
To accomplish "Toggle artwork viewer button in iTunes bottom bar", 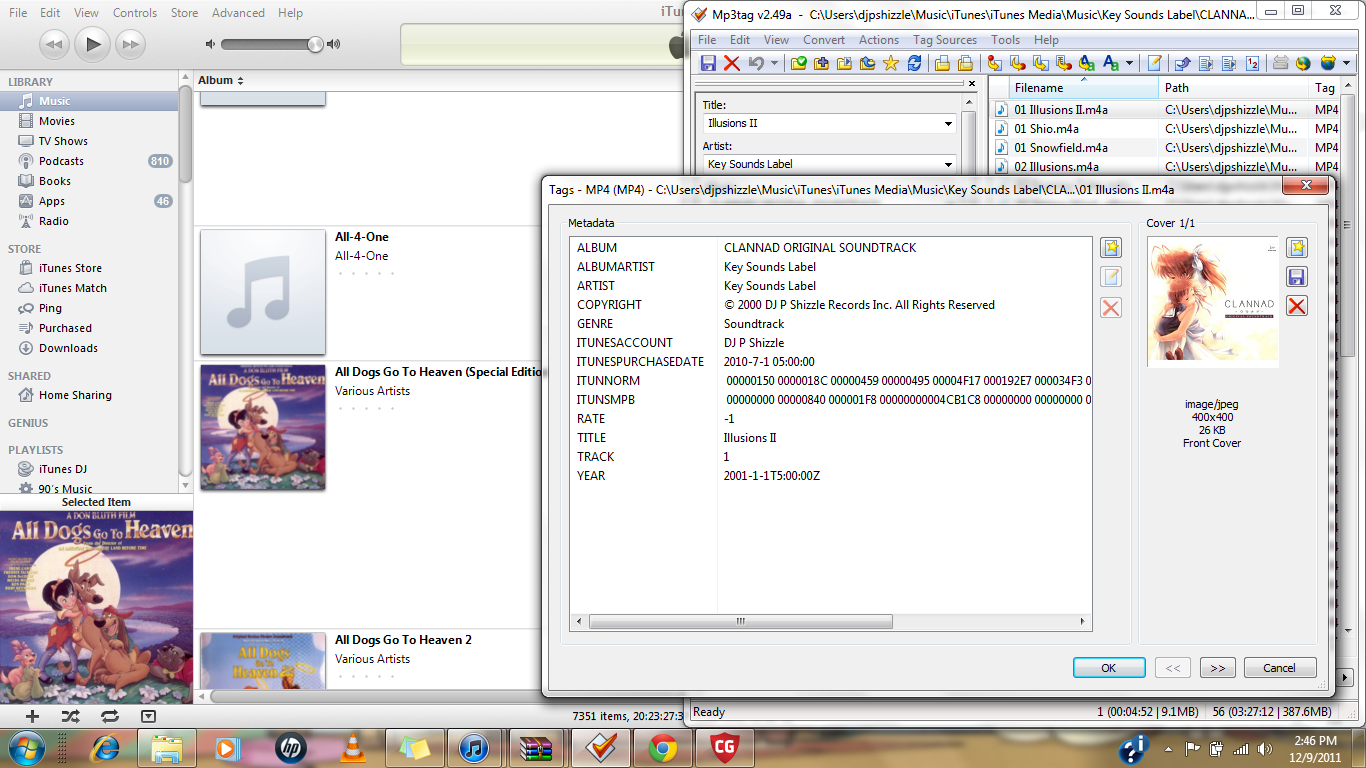I will [x=148, y=716].
